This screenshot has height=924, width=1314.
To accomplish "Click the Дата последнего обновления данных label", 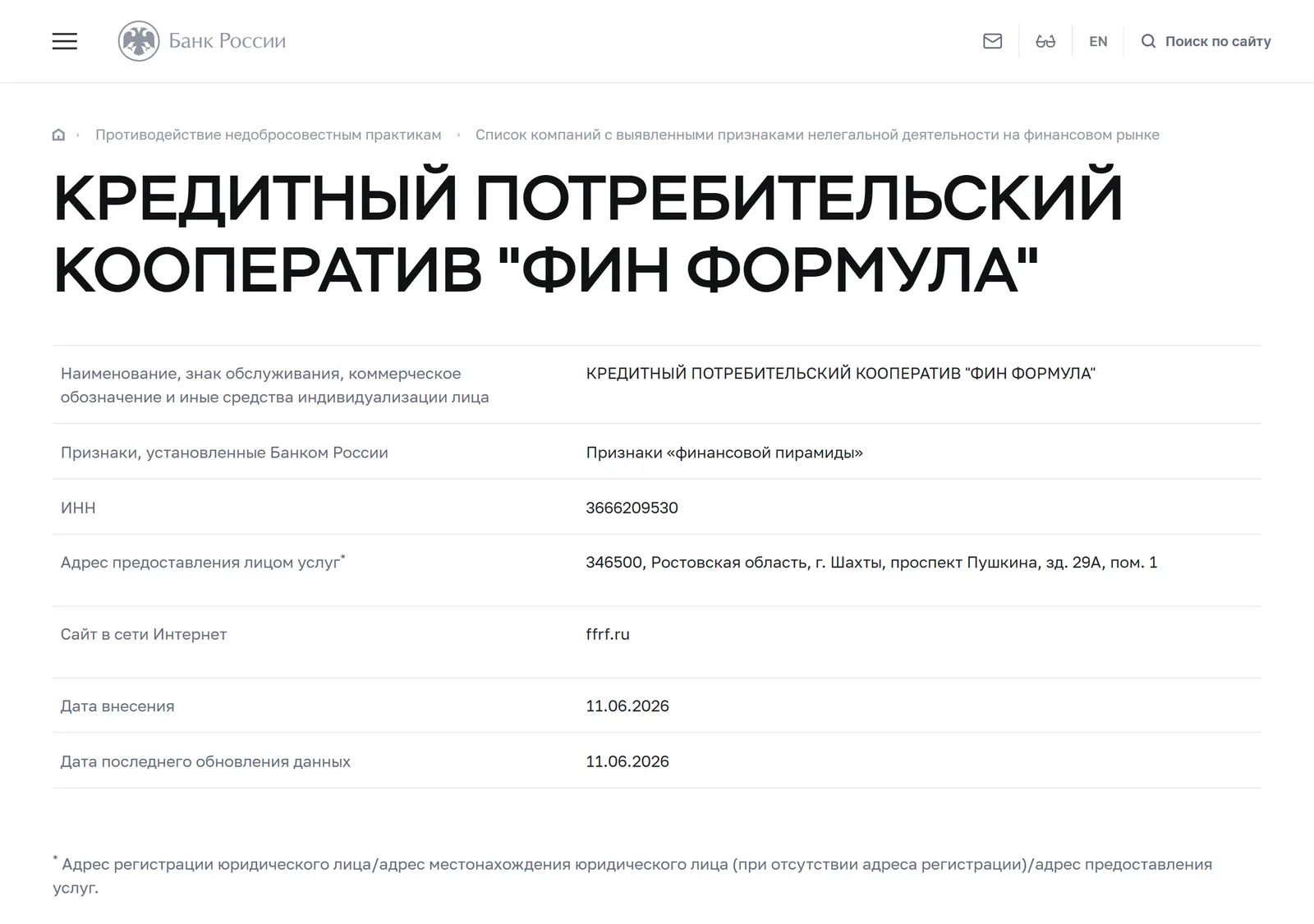I will (x=205, y=761).
